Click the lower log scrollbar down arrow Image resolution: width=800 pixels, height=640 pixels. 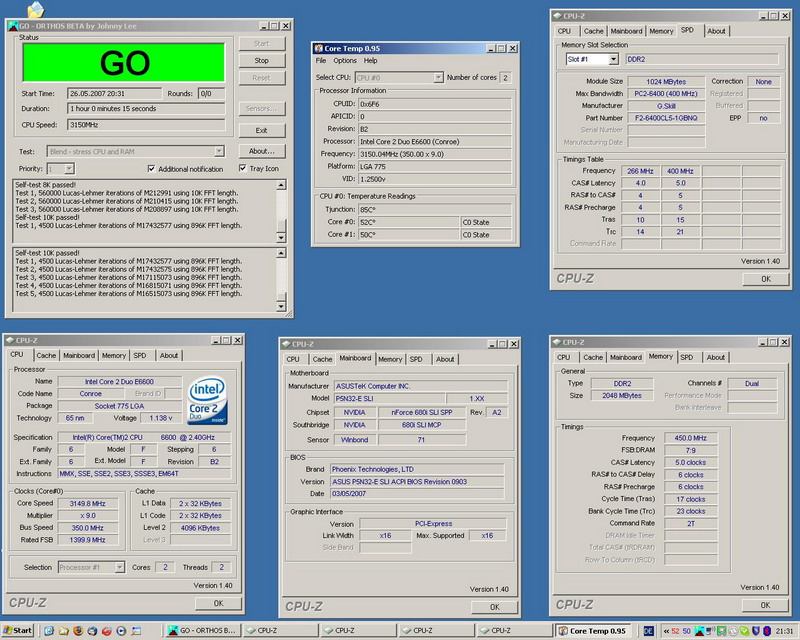[x=281, y=306]
